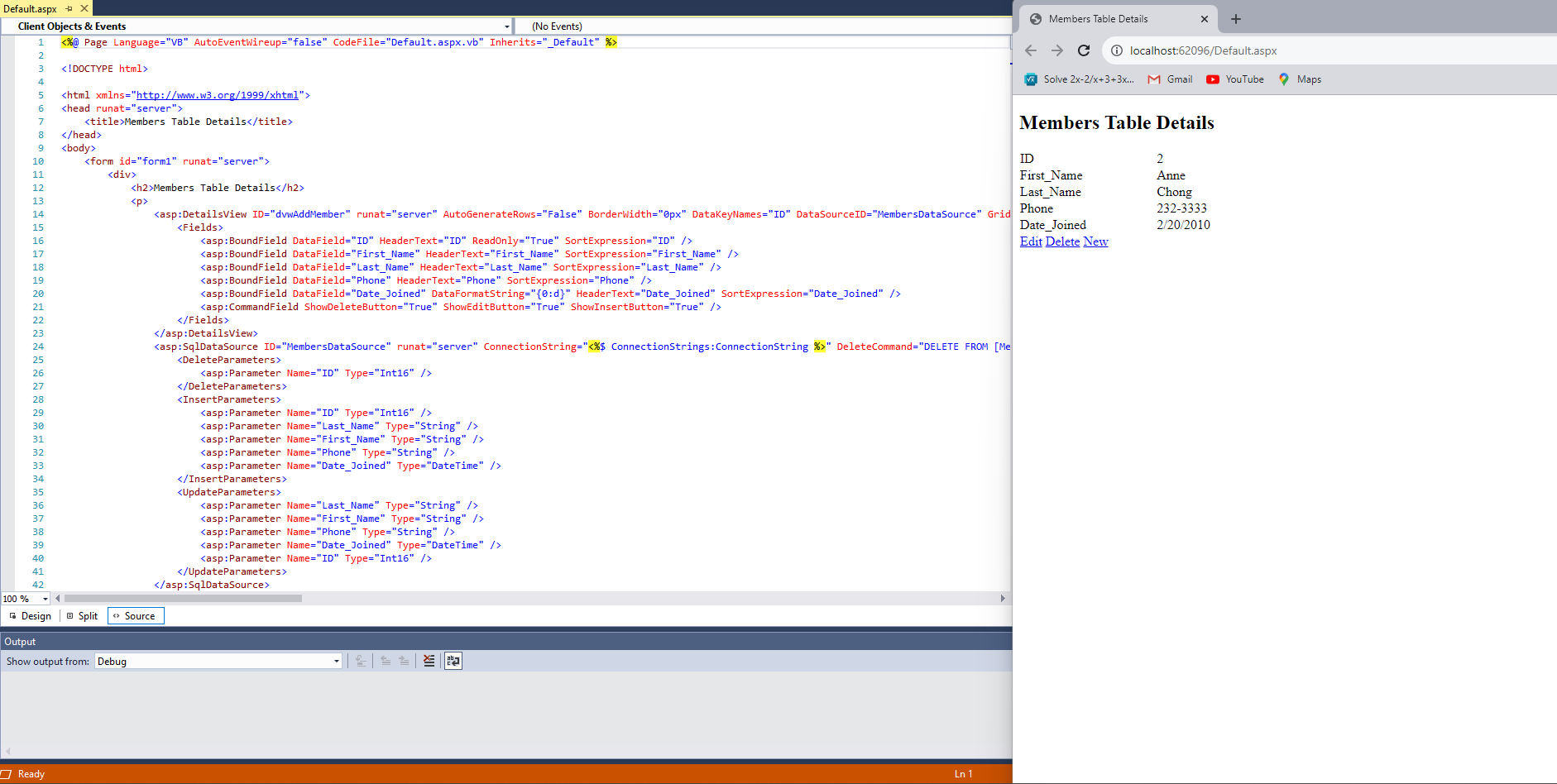Open a new browser tab
This screenshot has width=1557, height=784.
(1236, 19)
